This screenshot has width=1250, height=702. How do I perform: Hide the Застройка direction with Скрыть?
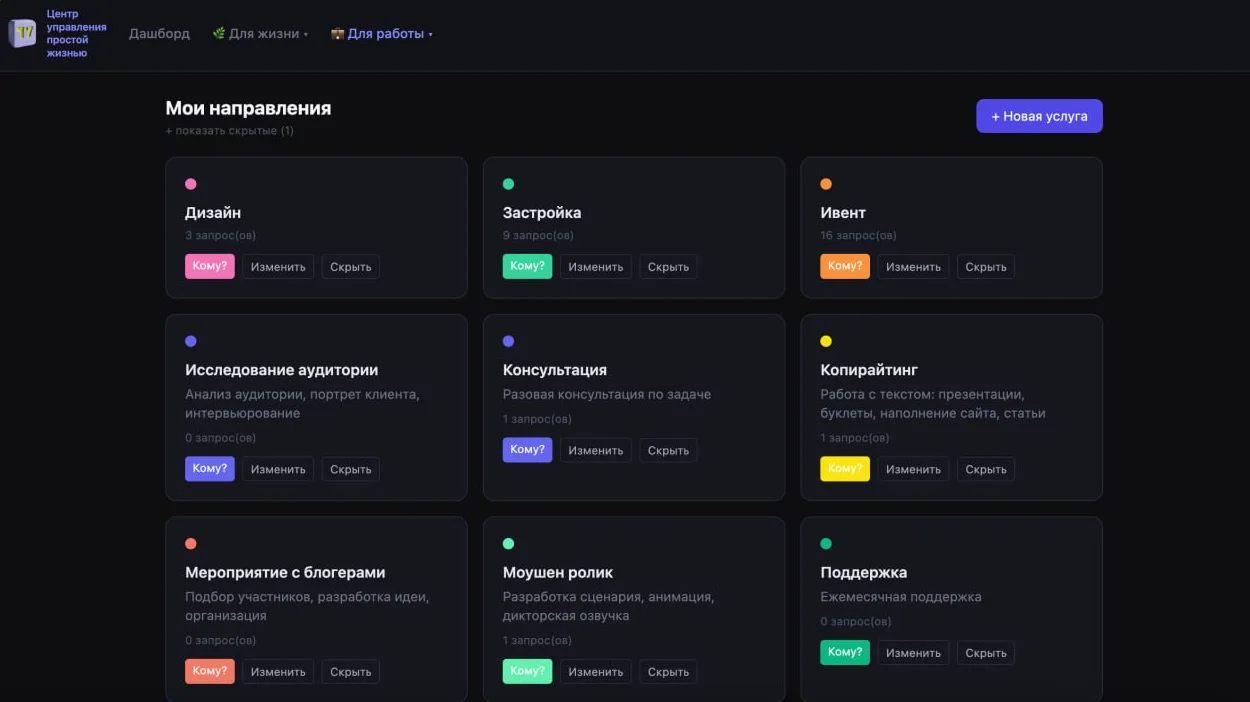click(668, 267)
